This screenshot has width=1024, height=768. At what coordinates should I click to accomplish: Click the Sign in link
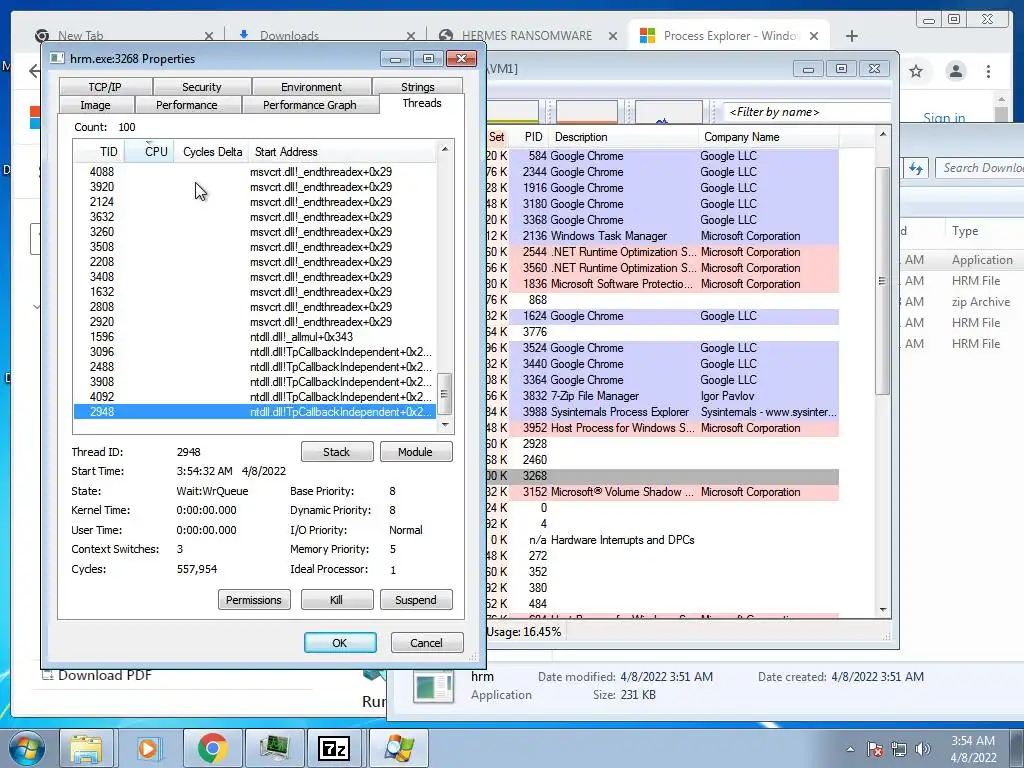(944, 118)
